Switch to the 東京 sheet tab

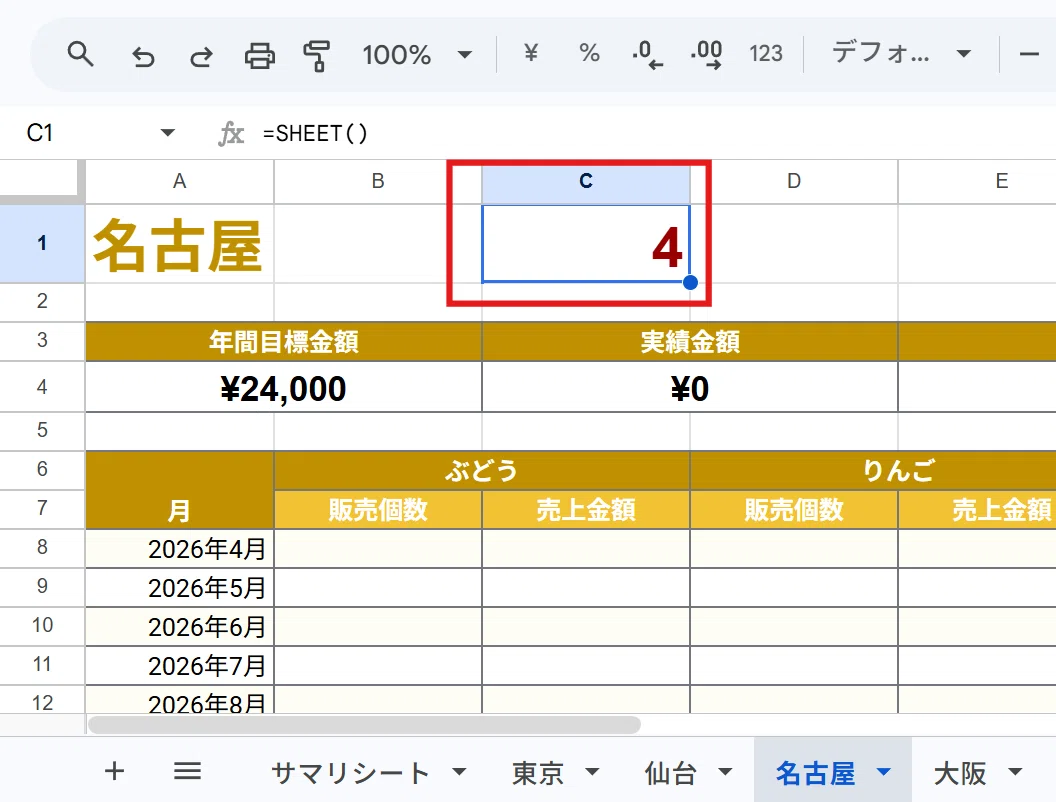tap(537, 773)
